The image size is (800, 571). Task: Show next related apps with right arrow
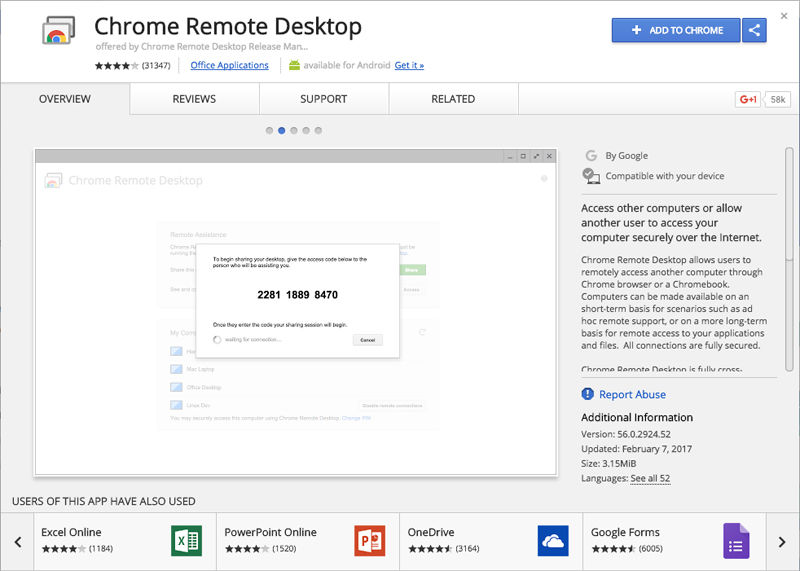tap(782, 542)
